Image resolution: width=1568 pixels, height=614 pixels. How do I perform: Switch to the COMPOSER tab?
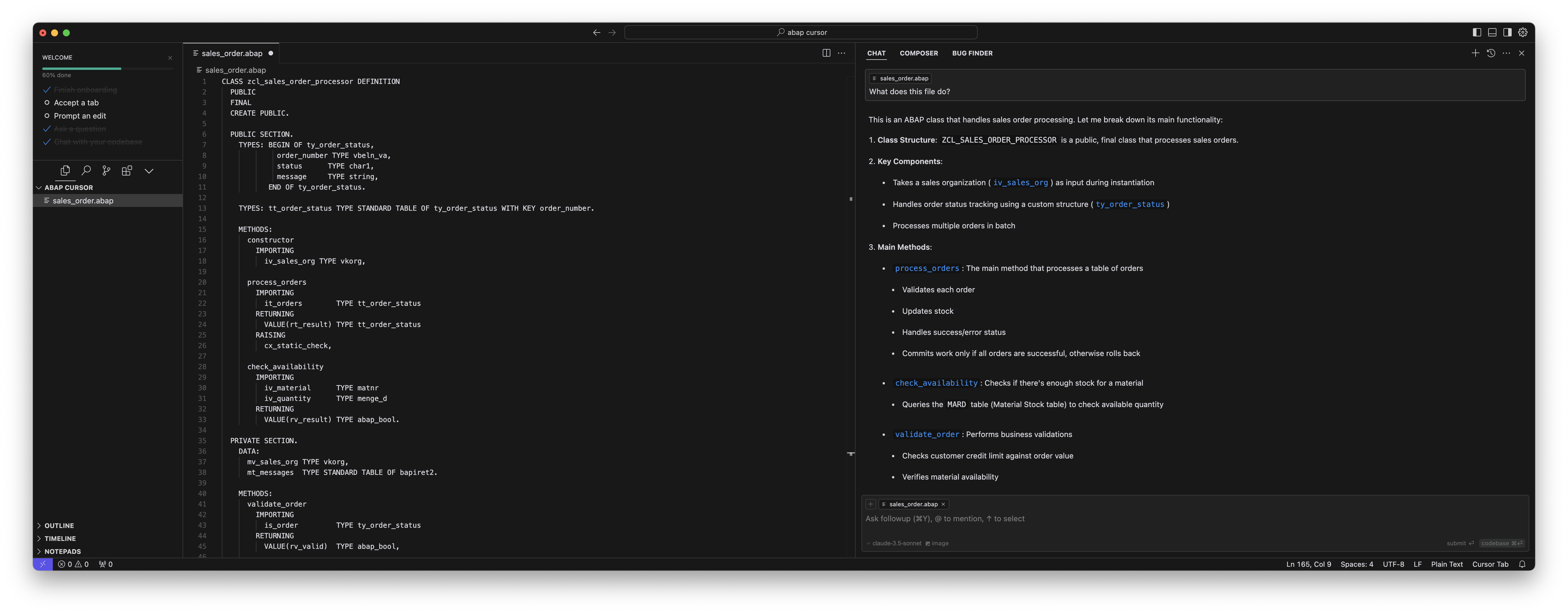pos(918,53)
